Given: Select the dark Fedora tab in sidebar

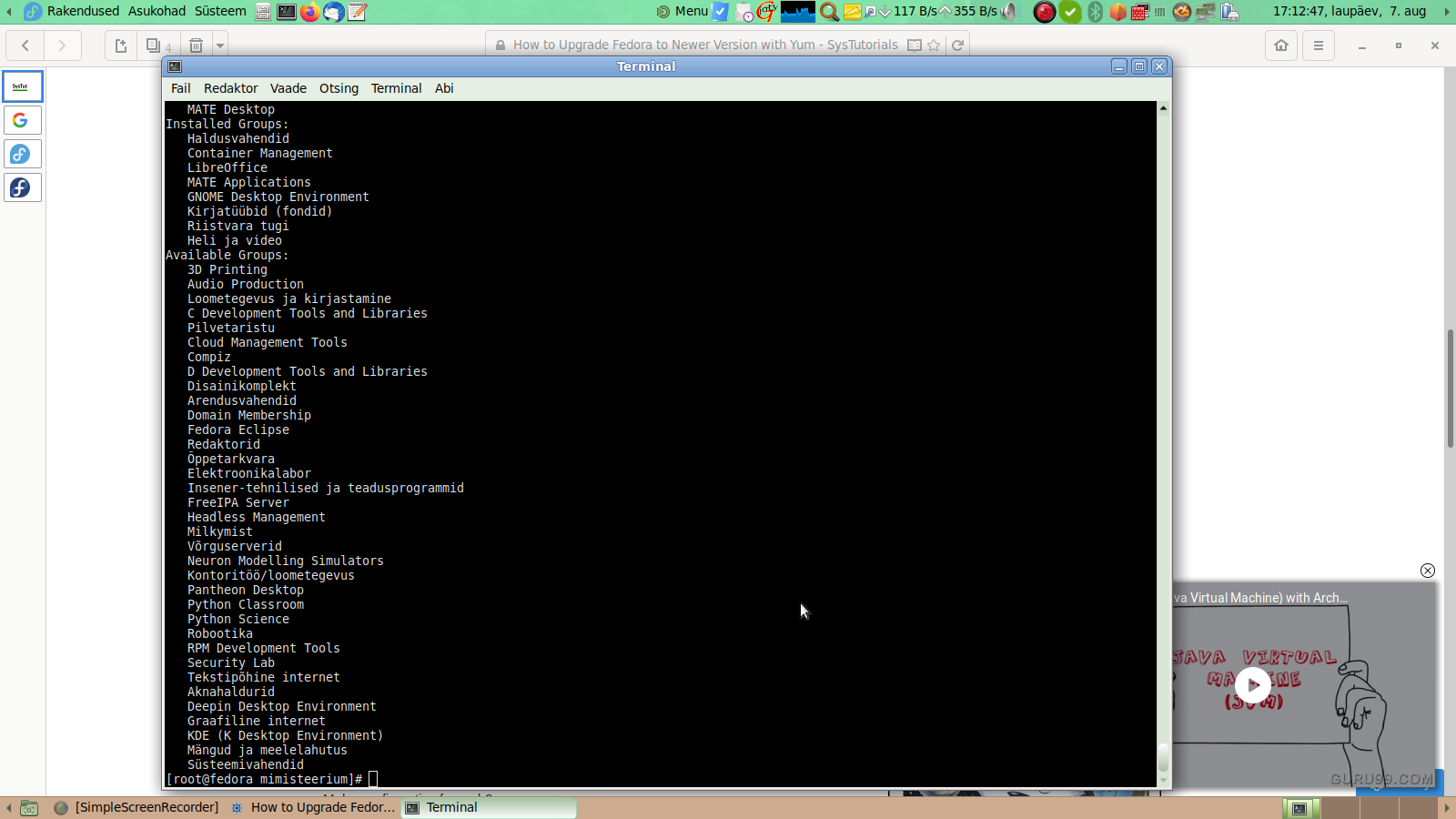Looking at the screenshot, I should point(23,187).
